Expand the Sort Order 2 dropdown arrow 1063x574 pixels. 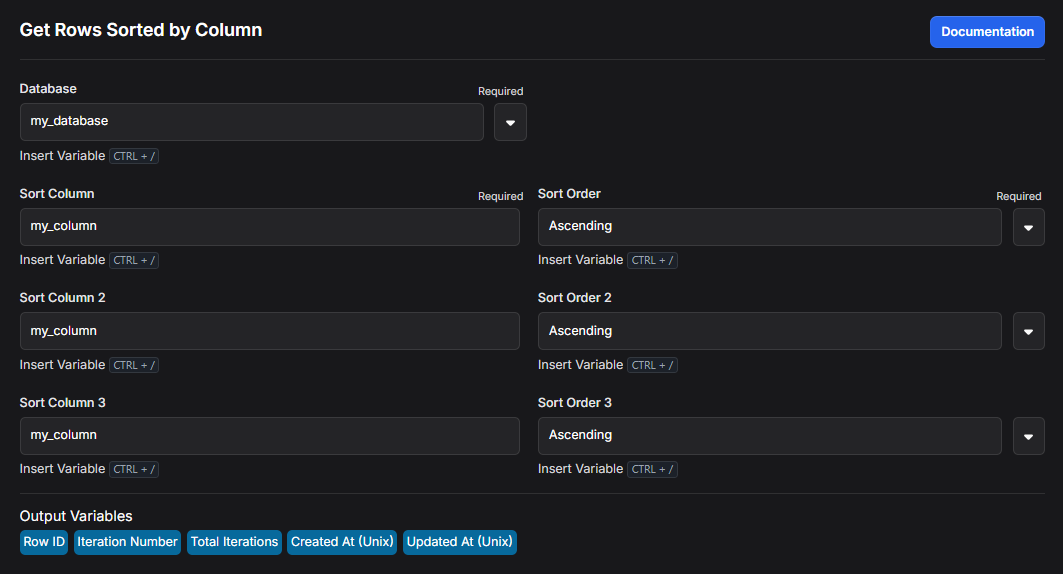1028,331
